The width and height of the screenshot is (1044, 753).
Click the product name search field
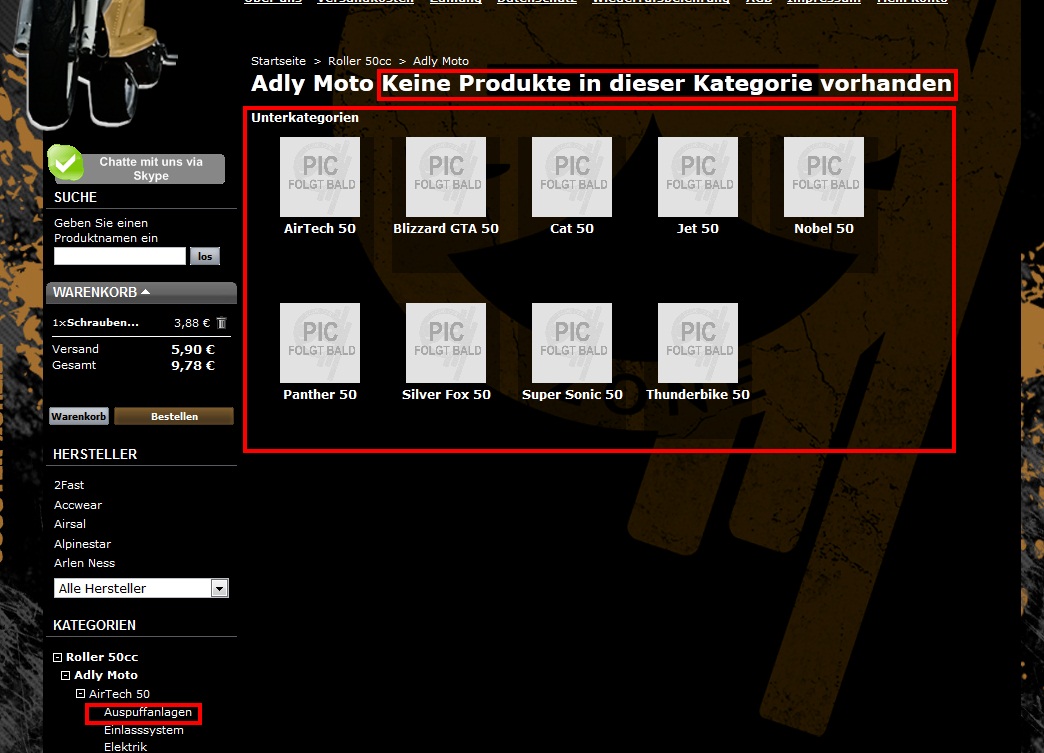click(x=120, y=256)
